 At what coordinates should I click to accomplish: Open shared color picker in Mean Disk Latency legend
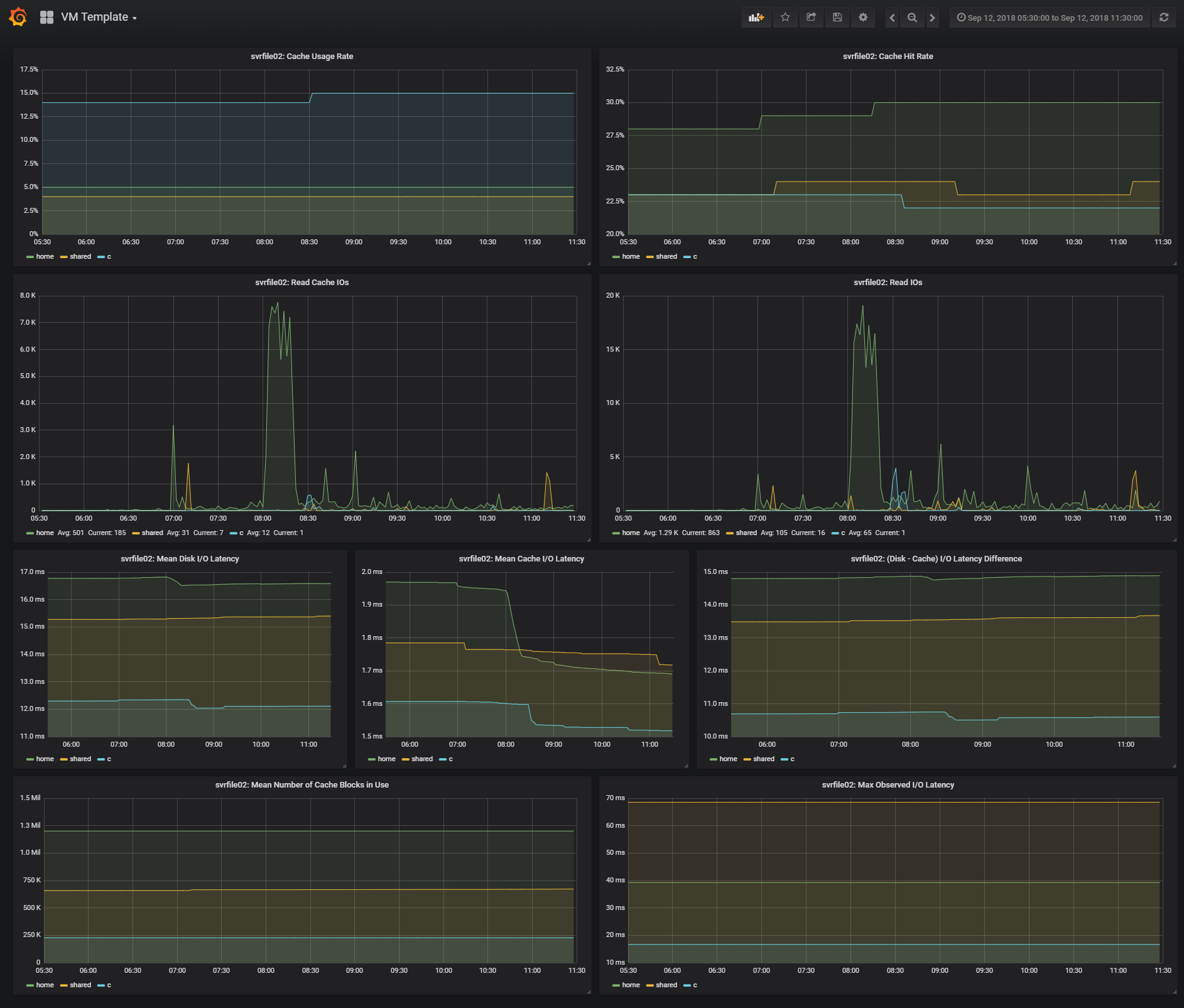pos(63,759)
